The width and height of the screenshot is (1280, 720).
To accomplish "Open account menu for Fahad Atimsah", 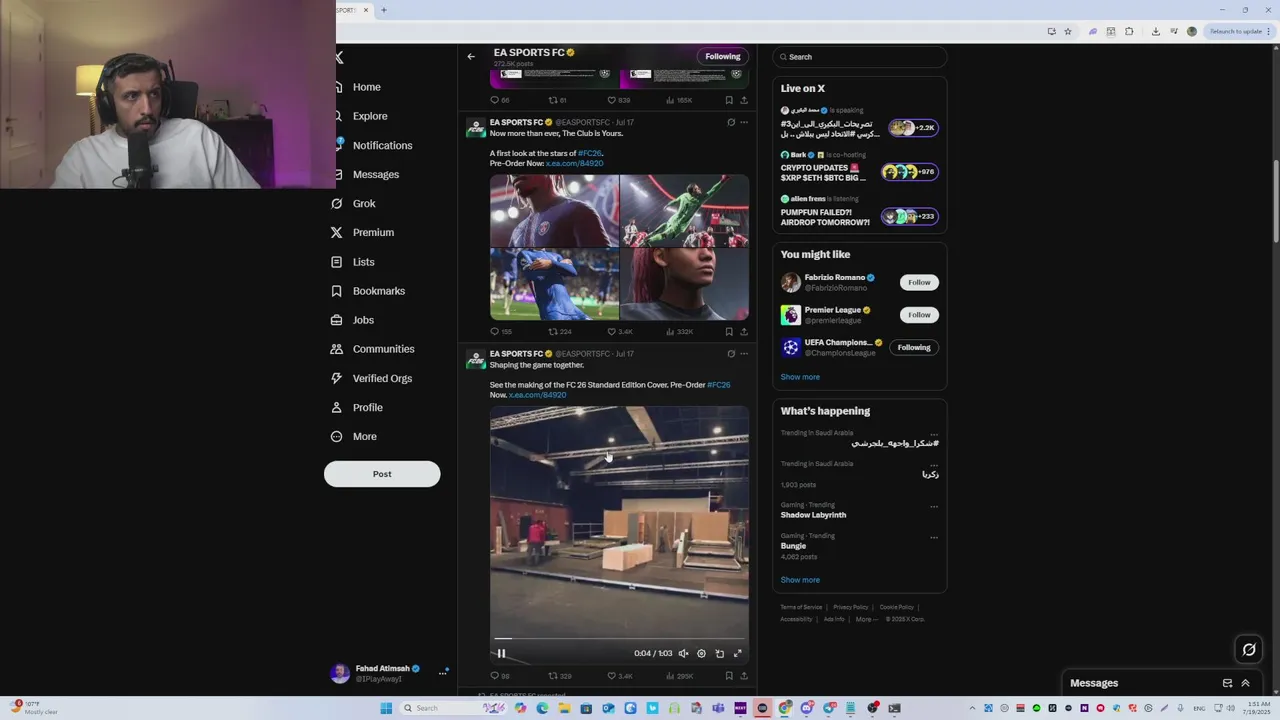I will [442, 673].
